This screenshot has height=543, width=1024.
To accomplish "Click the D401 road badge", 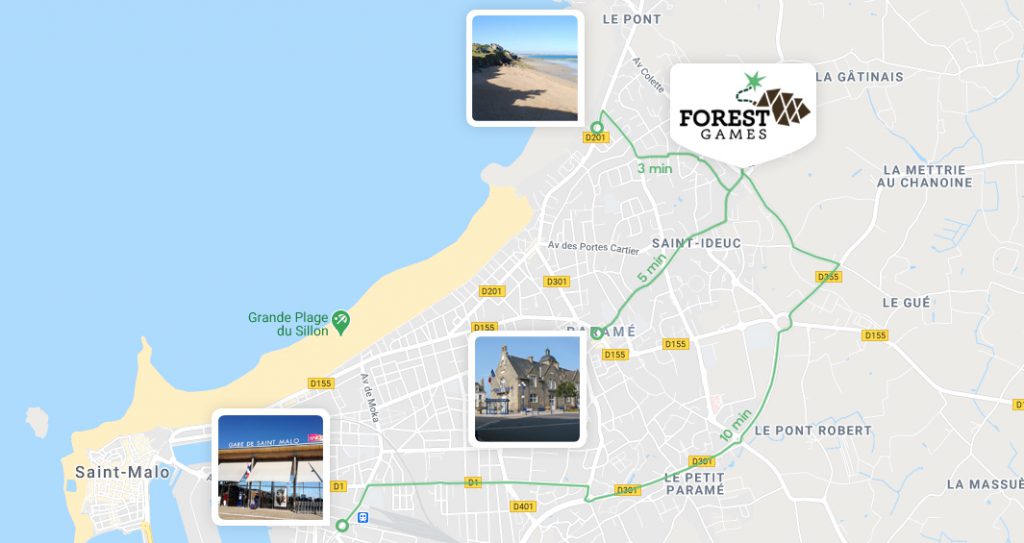I will click(523, 506).
